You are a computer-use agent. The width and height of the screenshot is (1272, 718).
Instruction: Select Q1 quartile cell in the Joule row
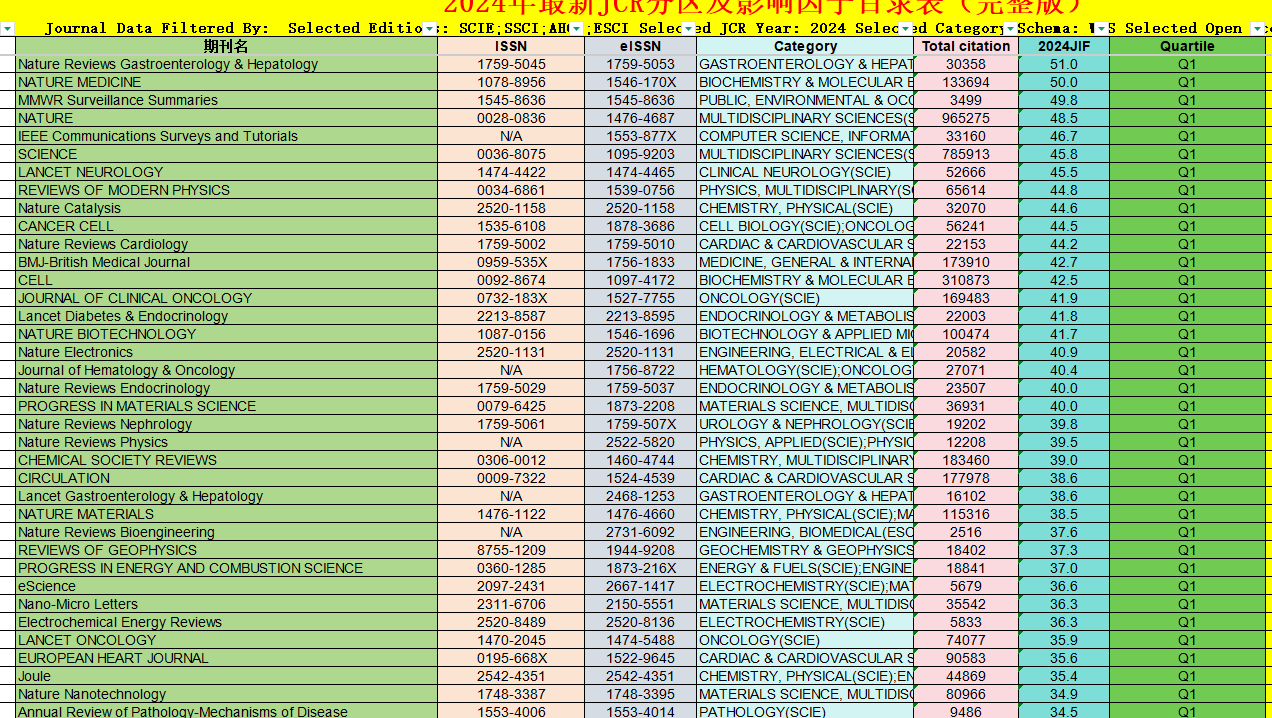pos(1187,676)
